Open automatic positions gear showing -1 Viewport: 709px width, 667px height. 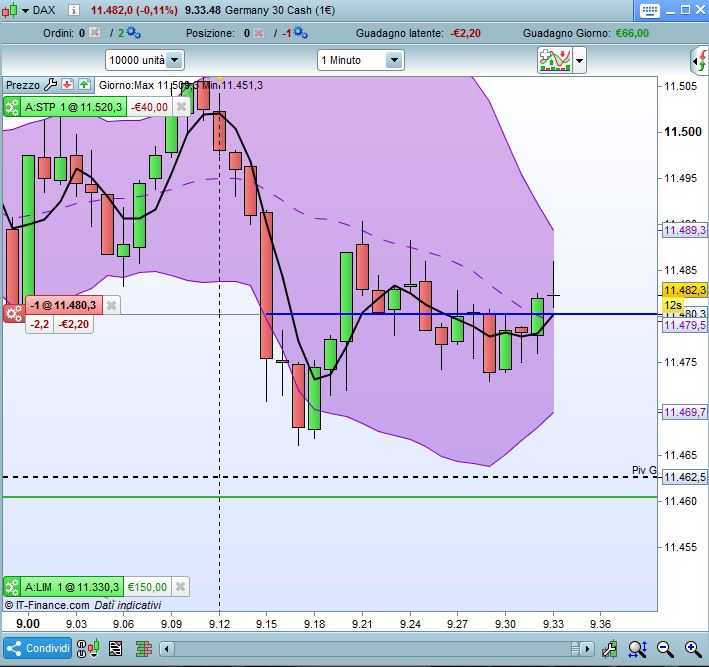click(x=300, y=33)
